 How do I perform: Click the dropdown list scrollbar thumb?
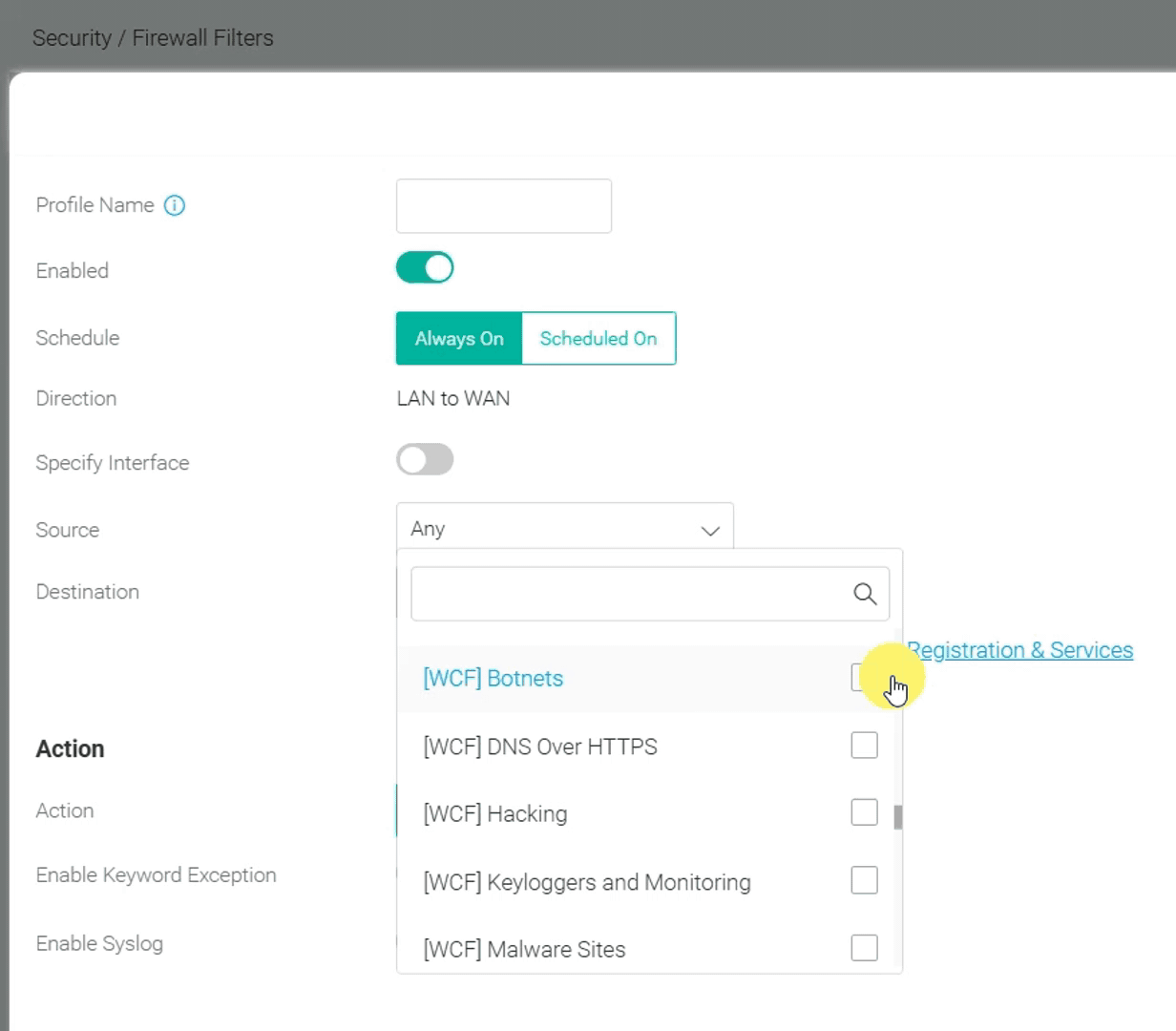(x=897, y=818)
